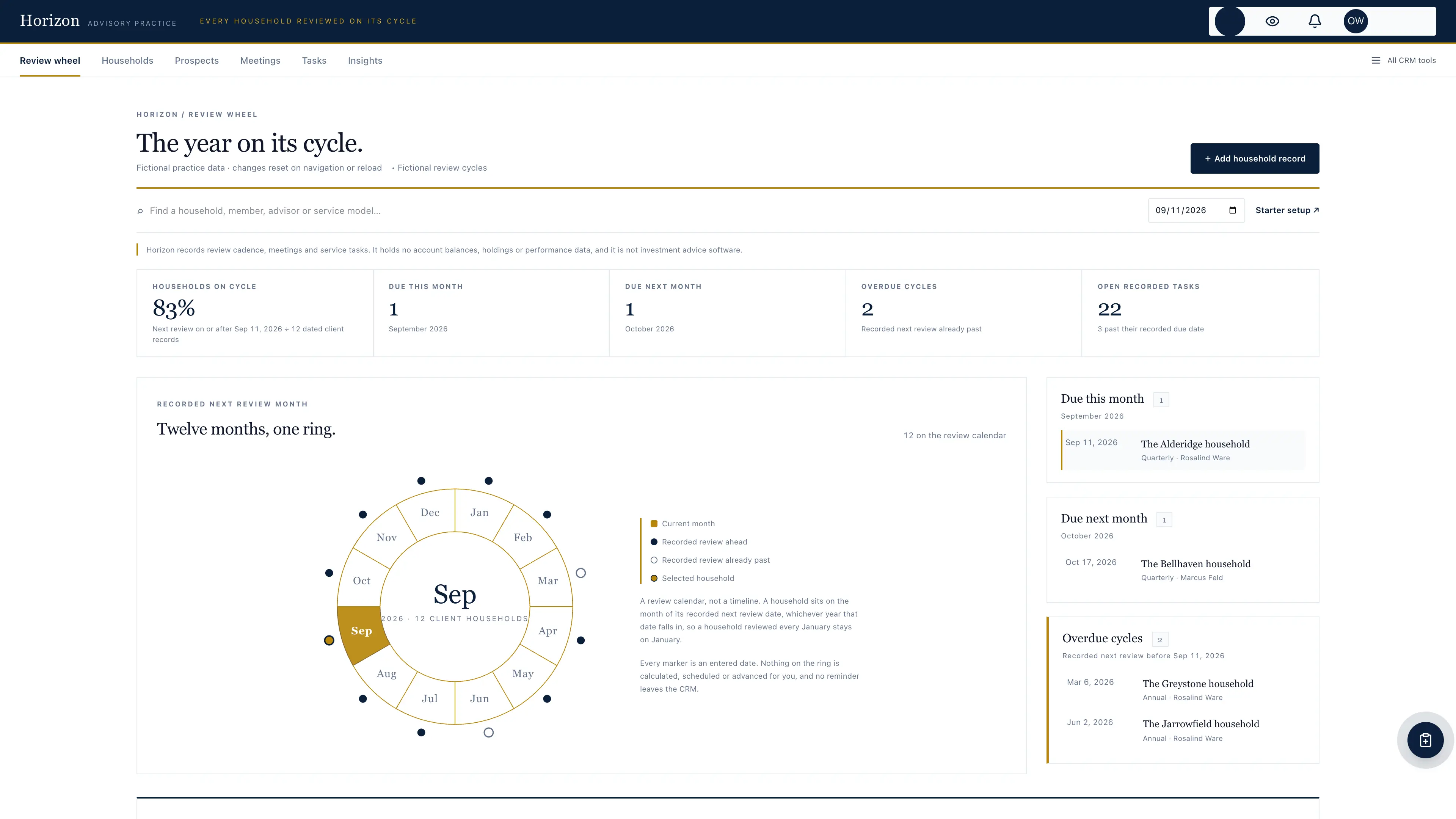The width and height of the screenshot is (1456, 819).
Task: Switch to Tasks tab
Action: pos(314,61)
